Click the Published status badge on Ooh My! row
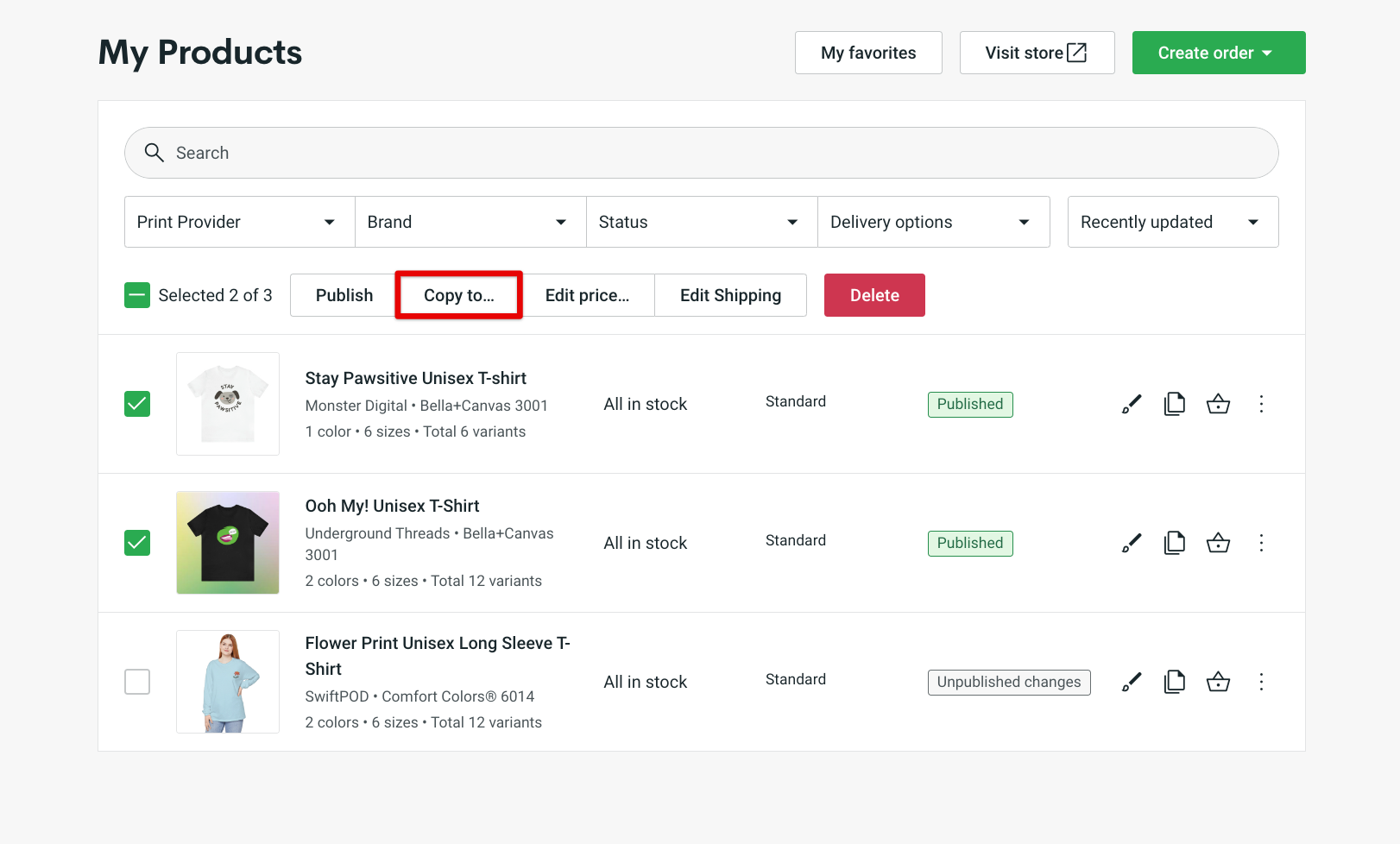 coord(969,543)
